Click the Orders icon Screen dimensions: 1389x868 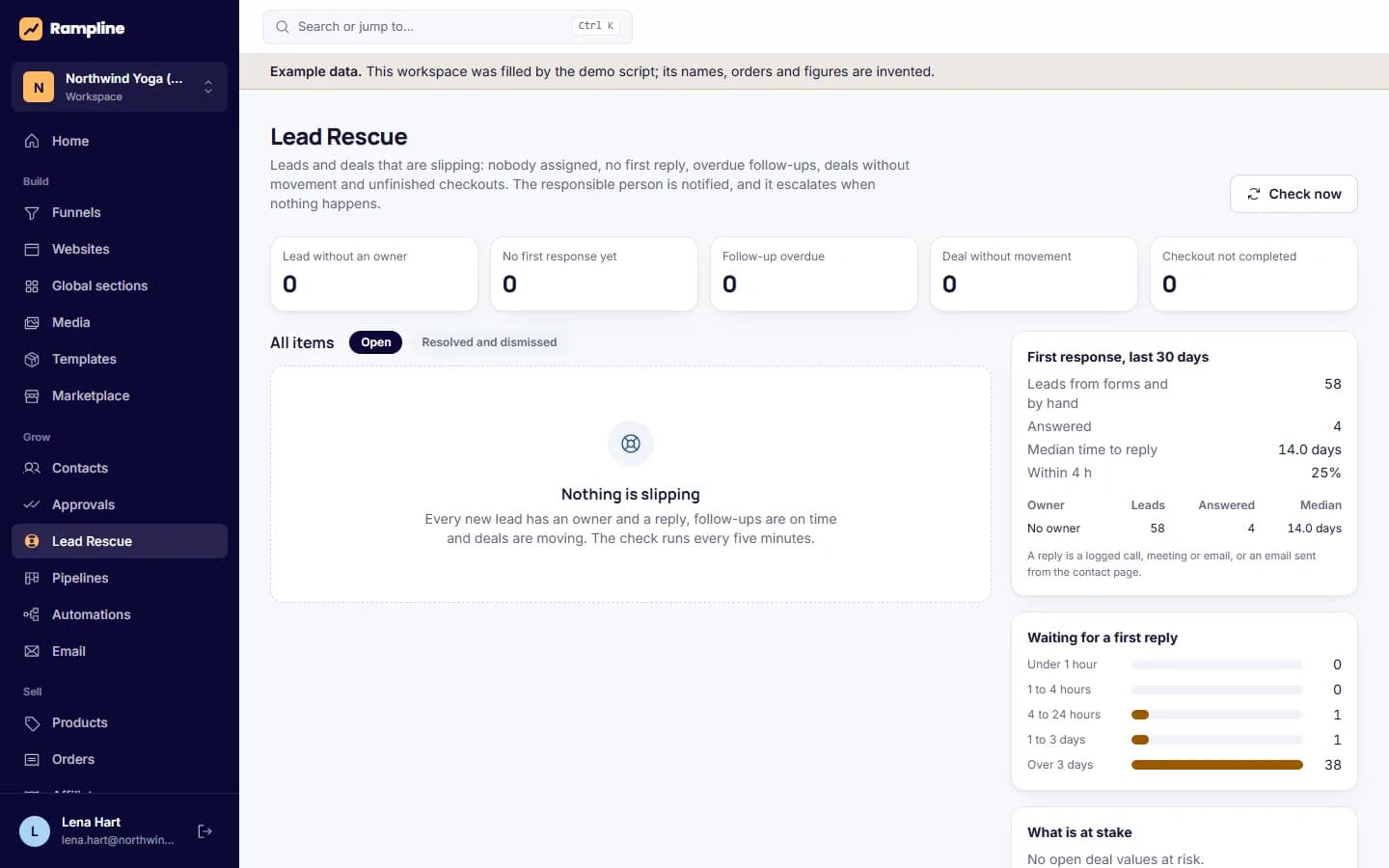point(32,759)
